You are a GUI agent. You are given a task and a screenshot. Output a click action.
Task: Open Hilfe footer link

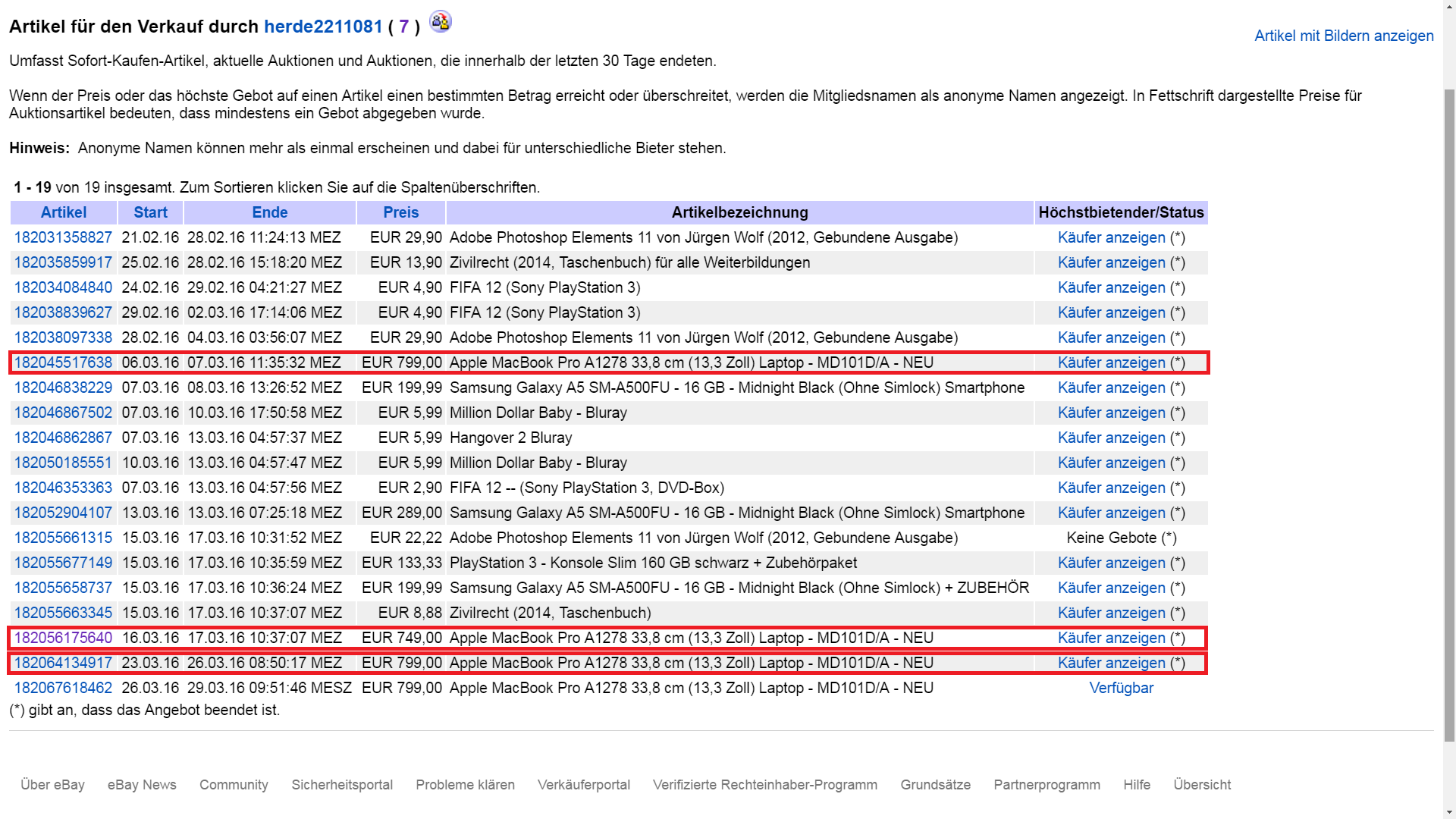point(1137,785)
